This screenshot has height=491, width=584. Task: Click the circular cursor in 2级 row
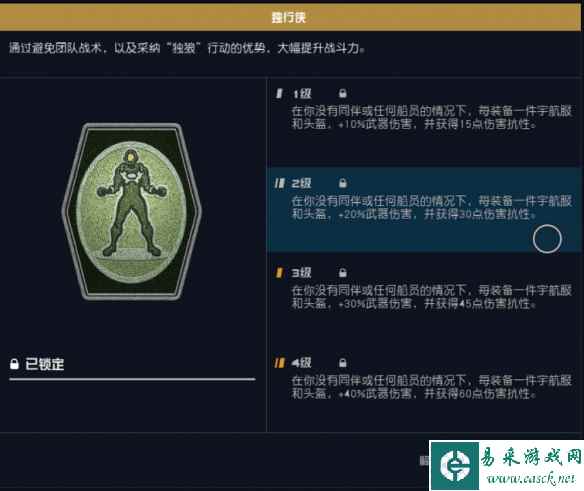point(547,239)
